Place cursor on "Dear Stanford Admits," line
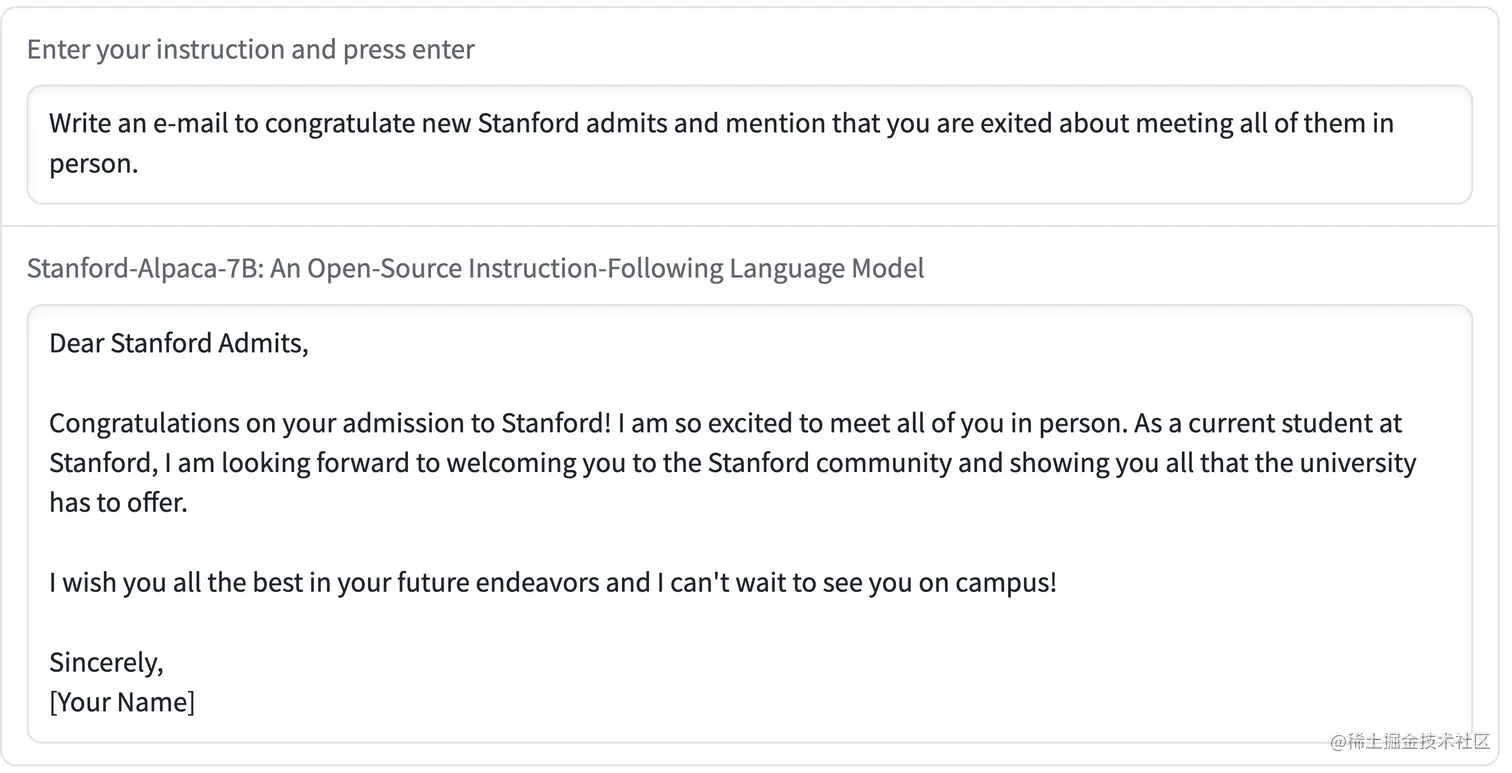The width and height of the screenshot is (1512, 773). pyautogui.click(x=179, y=344)
